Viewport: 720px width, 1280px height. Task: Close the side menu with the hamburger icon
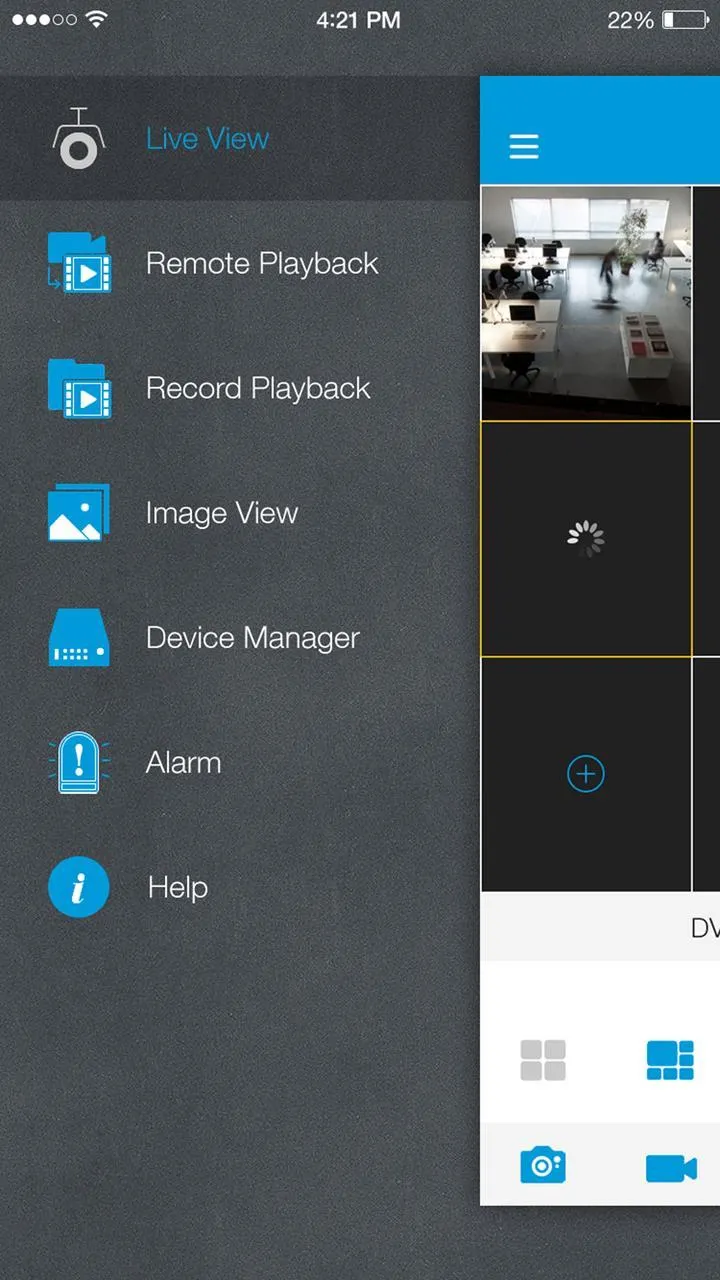[x=524, y=146]
